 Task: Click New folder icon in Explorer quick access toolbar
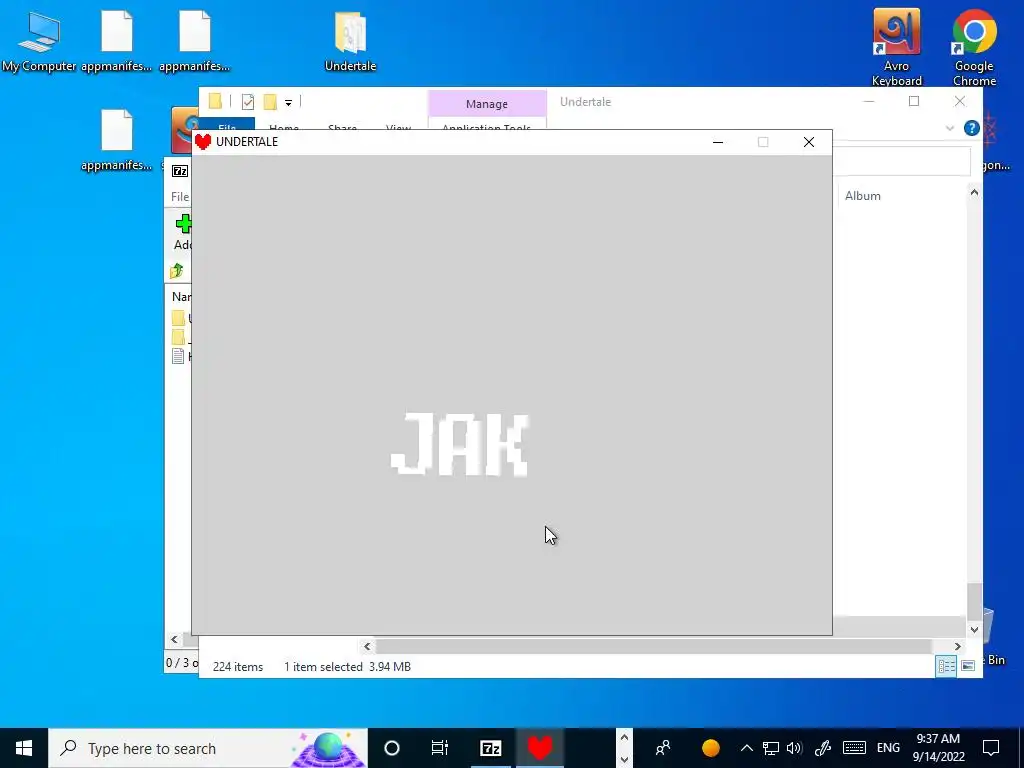coord(270,101)
